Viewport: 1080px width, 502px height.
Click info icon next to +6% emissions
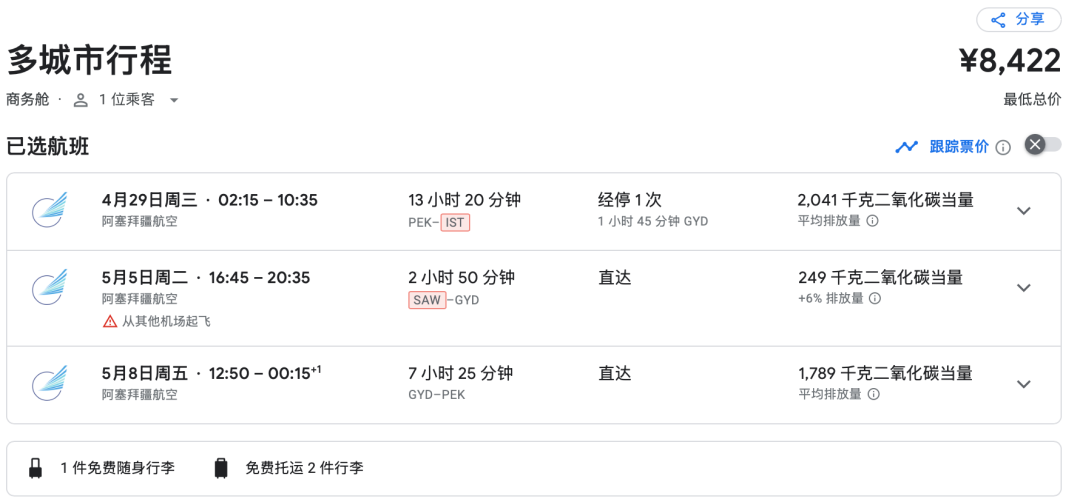pos(875,298)
